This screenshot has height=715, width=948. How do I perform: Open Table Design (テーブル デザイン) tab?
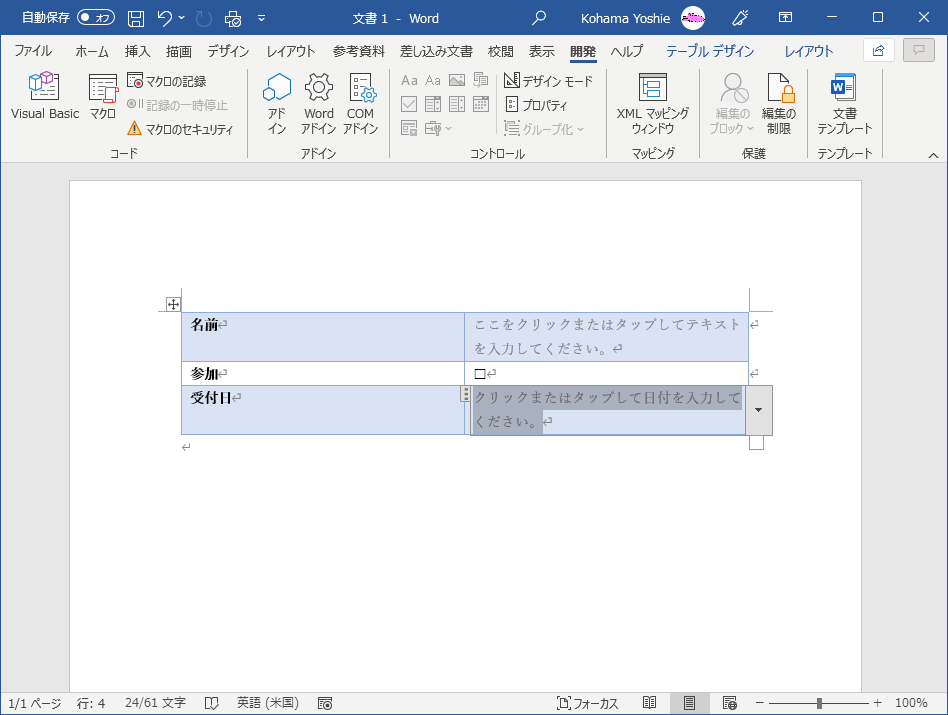710,51
